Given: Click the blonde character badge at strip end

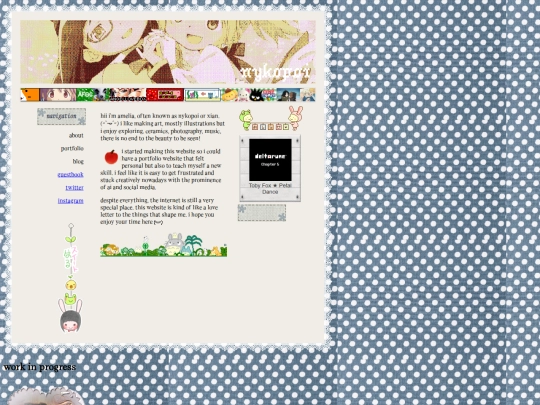Looking at the screenshot, I should pos(308,95).
